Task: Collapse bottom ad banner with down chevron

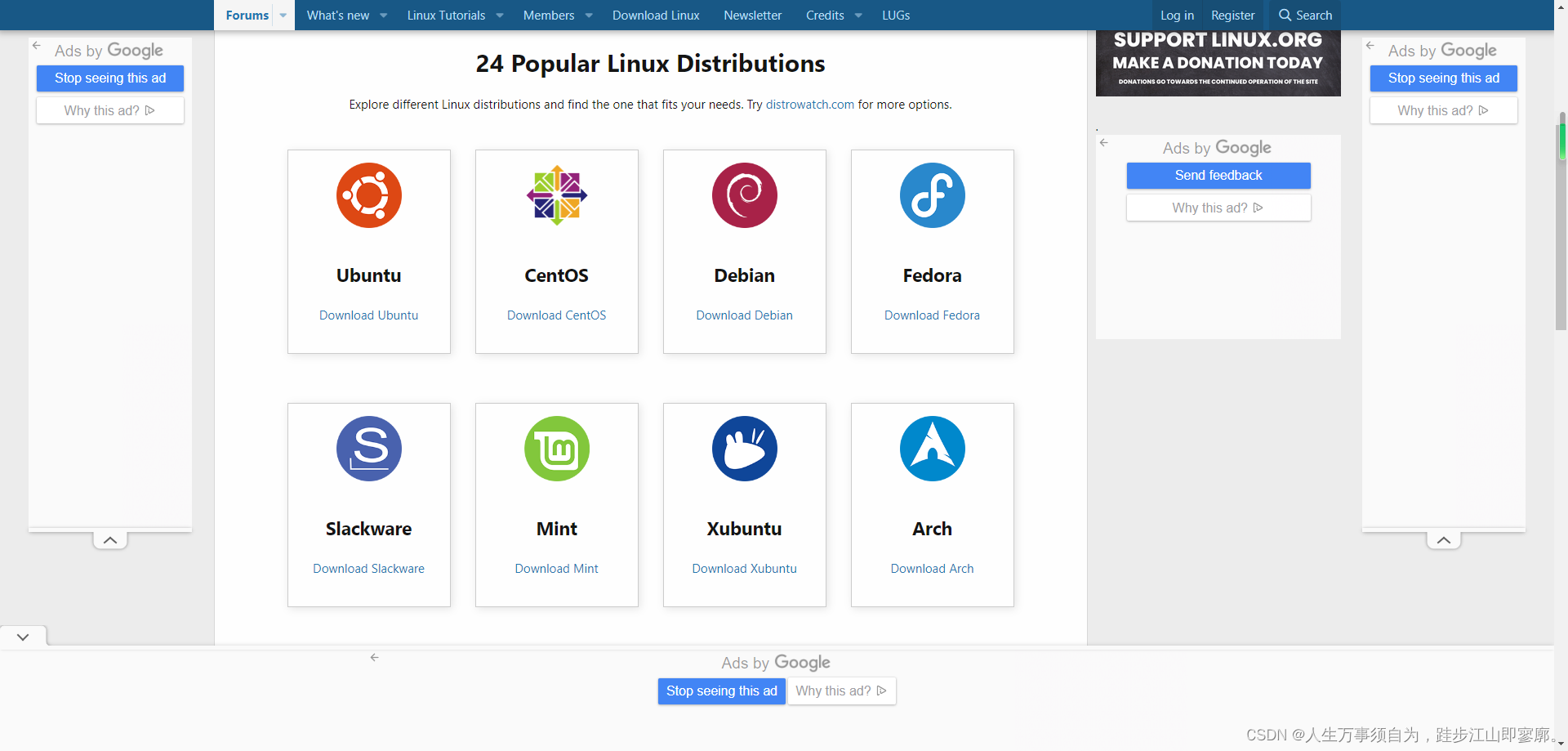Action: coord(23,637)
